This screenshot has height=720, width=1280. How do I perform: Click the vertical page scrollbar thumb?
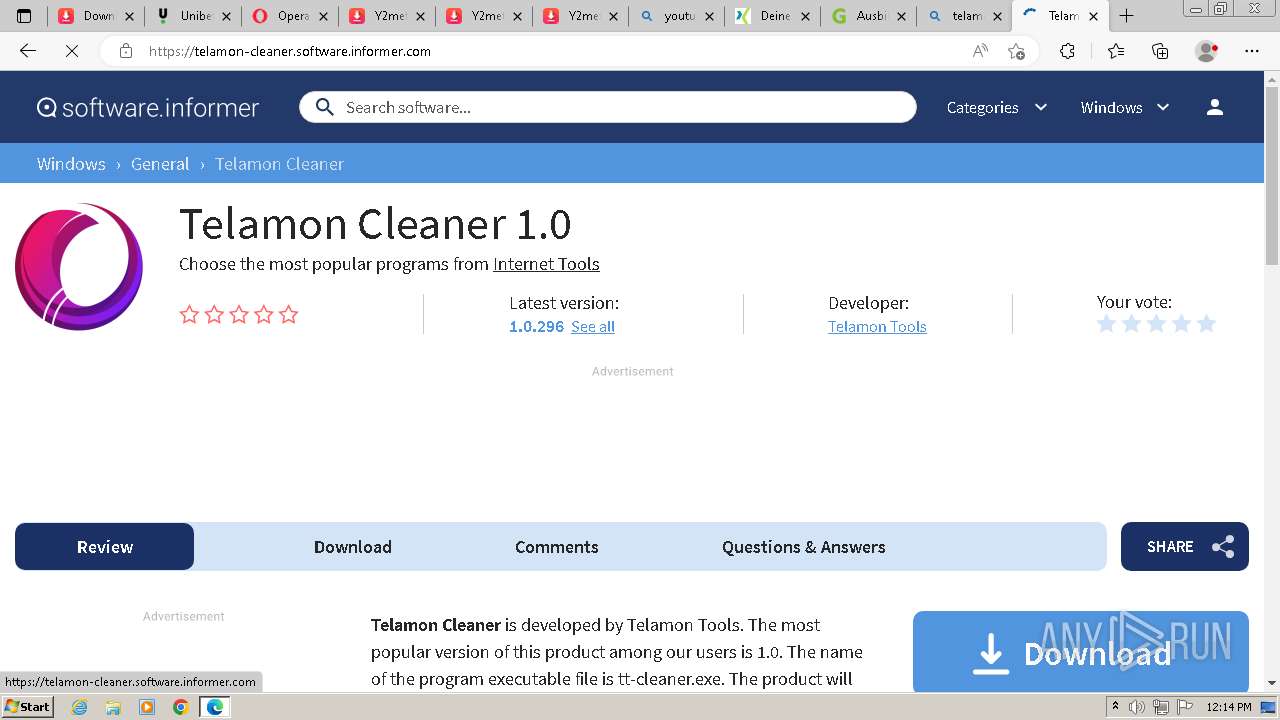point(1272,175)
